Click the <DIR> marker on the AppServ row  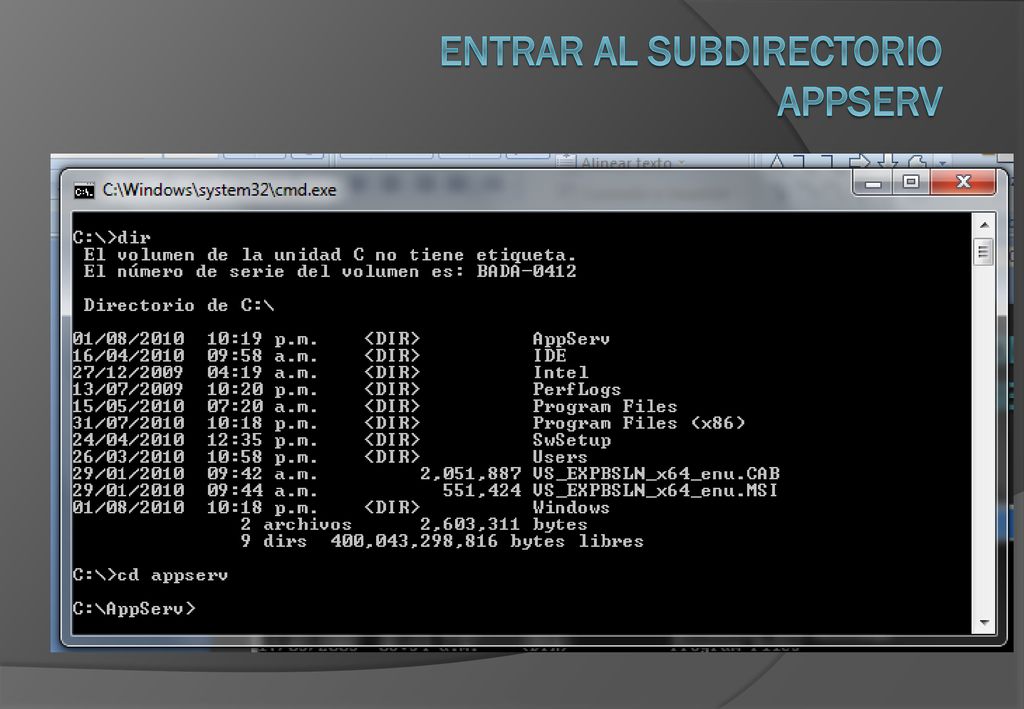click(392, 339)
